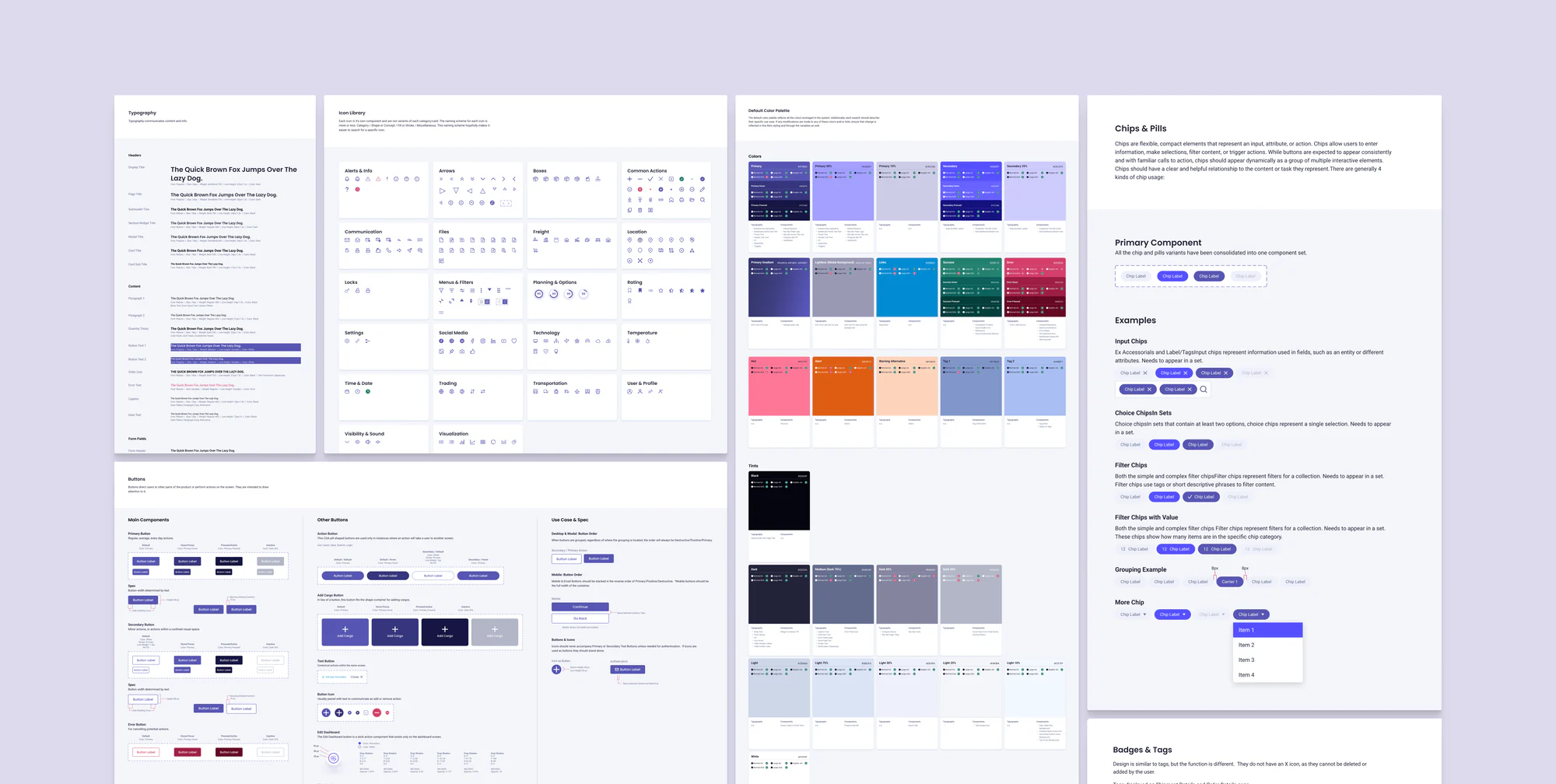Click the green clock icon in Time & Date
Screen dimensions: 1556x784
(368, 391)
